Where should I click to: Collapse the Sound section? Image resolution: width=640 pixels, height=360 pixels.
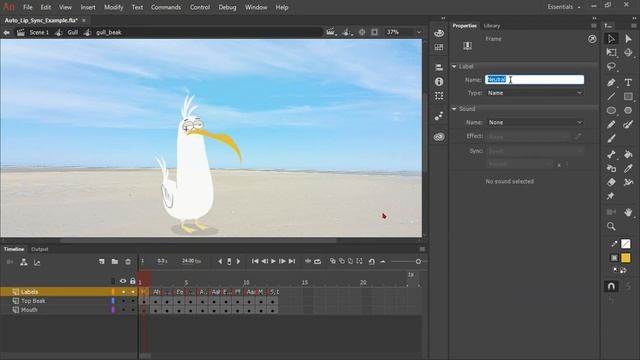tap(454, 109)
